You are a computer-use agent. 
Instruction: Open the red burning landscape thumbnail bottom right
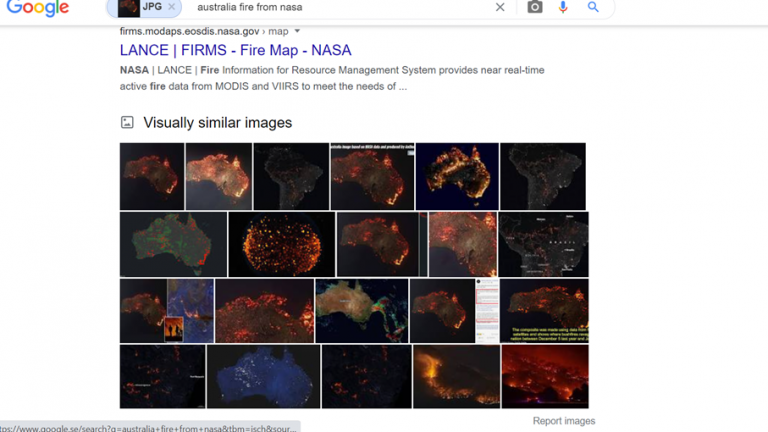coord(545,376)
